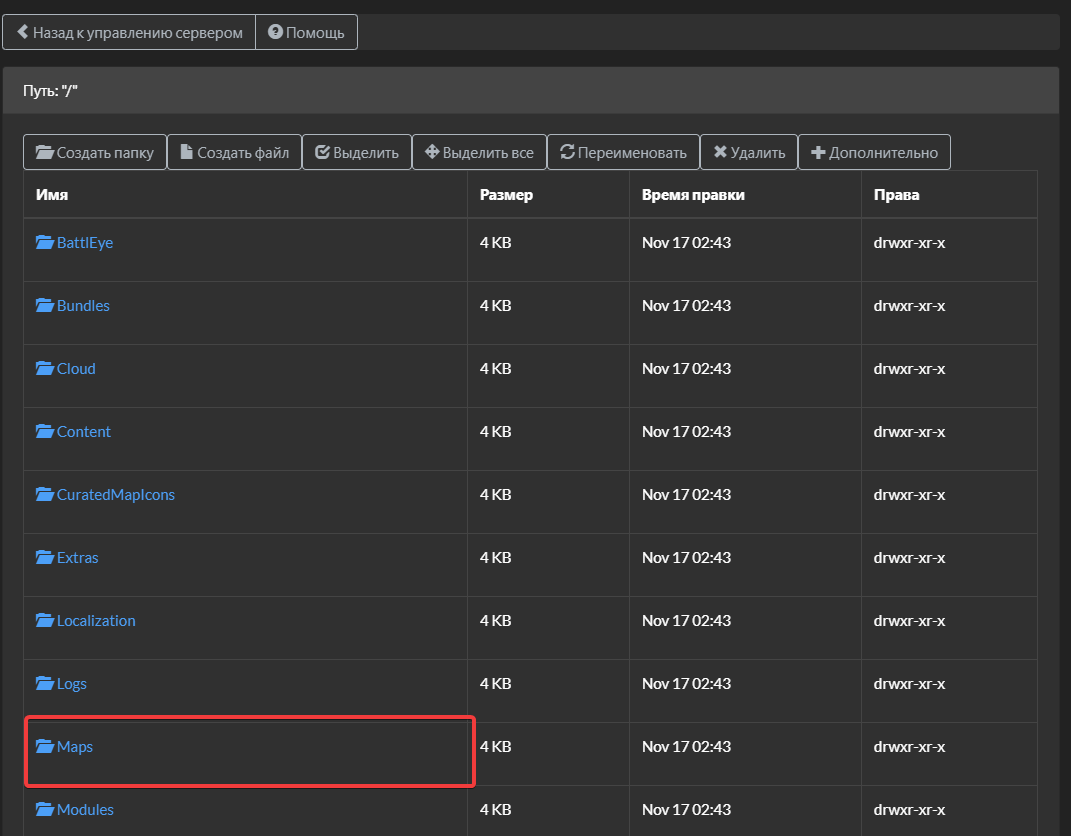Open the Maps folder link
The height and width of the screenshot is (836, 1071).
[x=74, y=747]
